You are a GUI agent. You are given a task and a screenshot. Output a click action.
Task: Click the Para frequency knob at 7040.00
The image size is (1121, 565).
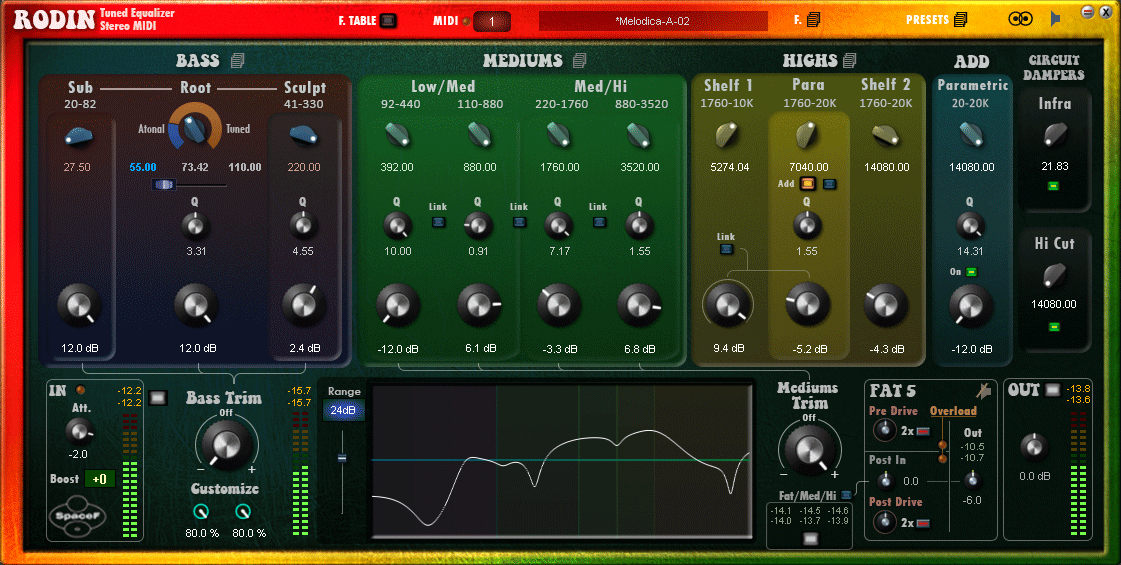807,134
